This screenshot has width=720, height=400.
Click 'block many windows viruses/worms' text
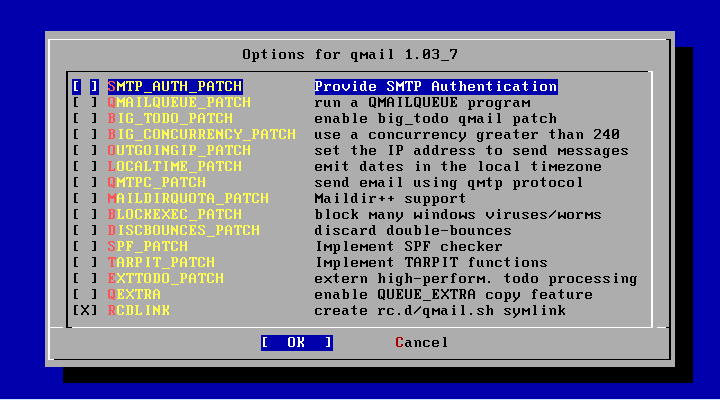pyautogui.click(x=458, y=214)
